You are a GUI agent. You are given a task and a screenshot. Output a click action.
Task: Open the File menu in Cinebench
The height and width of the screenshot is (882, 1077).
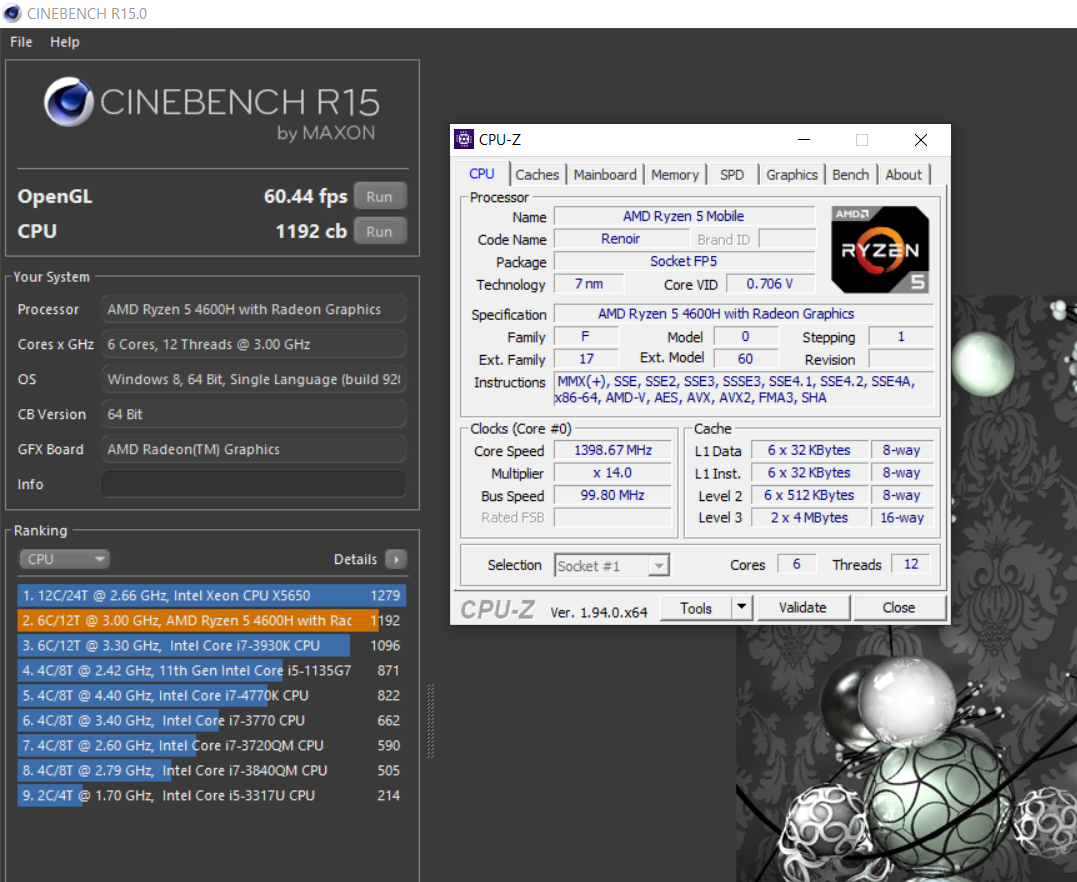(21, 42)
